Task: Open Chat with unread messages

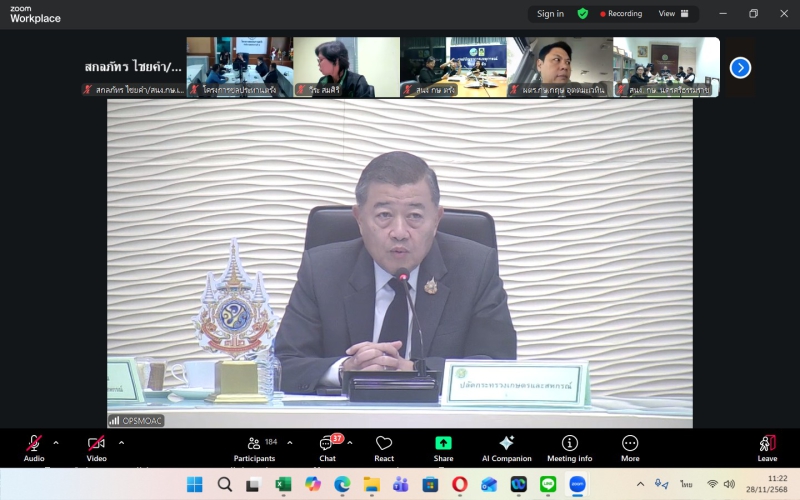Action: tap(327, 445)
